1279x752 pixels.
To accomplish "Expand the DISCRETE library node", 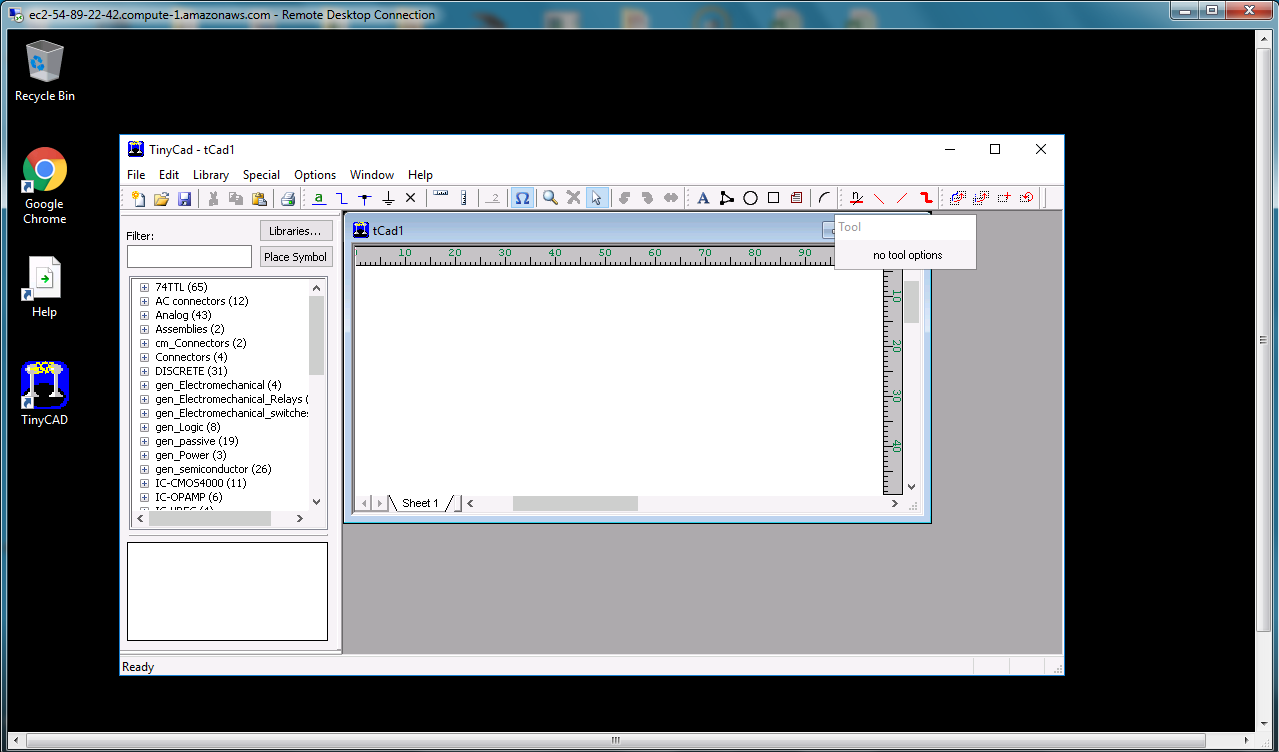I will click(144, 371).
